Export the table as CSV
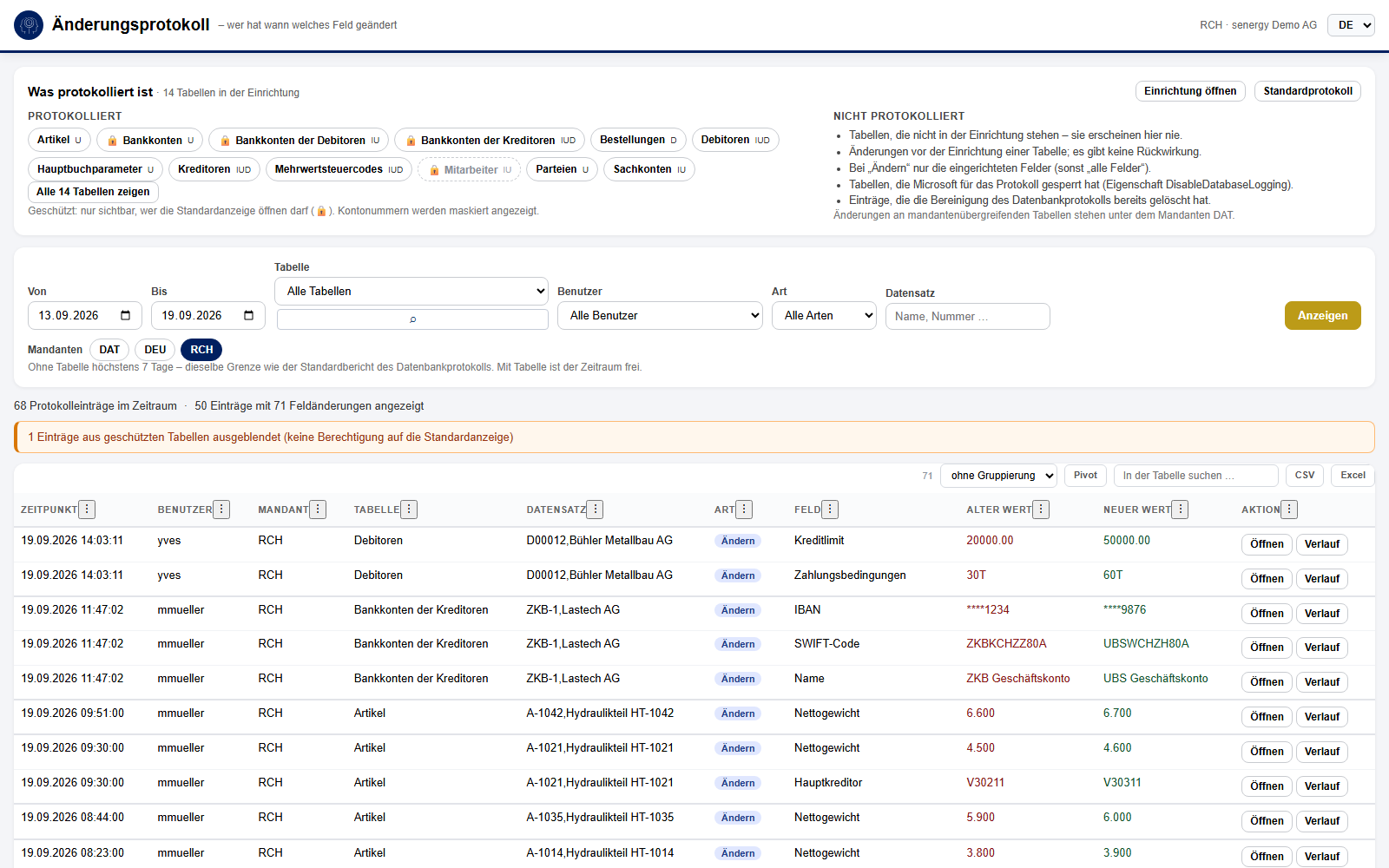1389x868 pixels. [1304, 475]
